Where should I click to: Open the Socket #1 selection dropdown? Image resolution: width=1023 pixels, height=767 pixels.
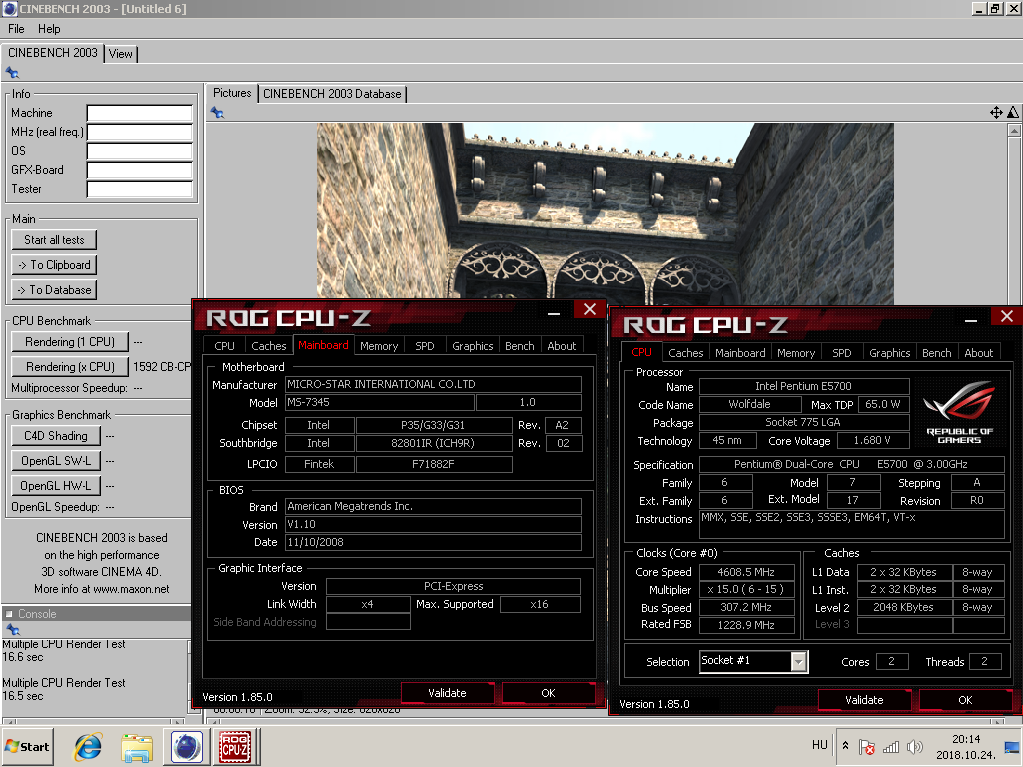click(799, 662)
